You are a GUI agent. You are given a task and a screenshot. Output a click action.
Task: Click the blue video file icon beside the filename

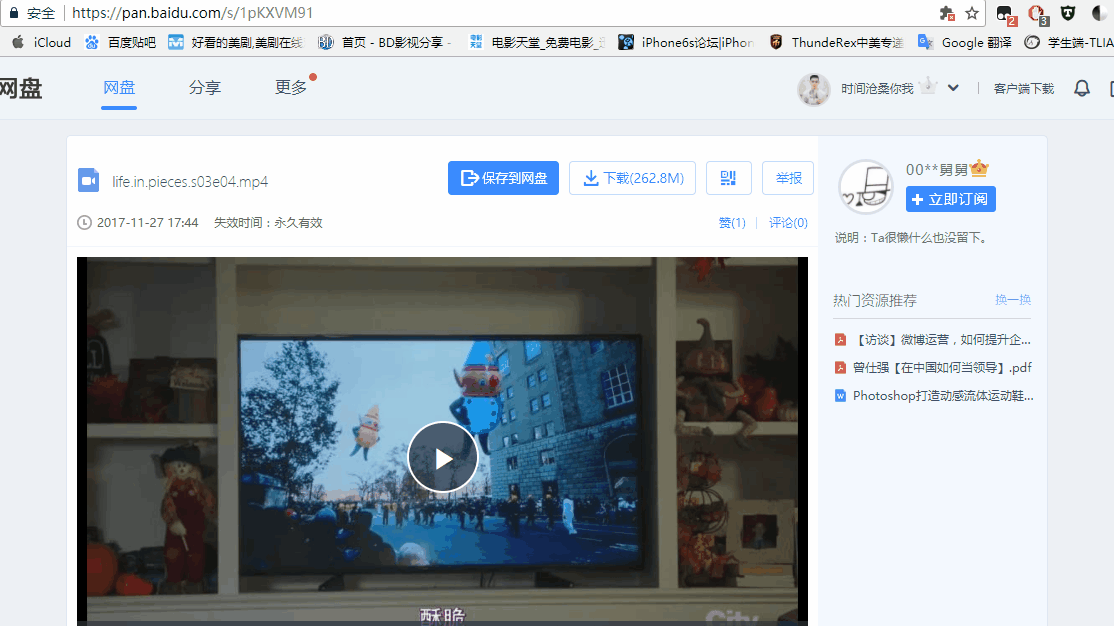pos(88,181)
